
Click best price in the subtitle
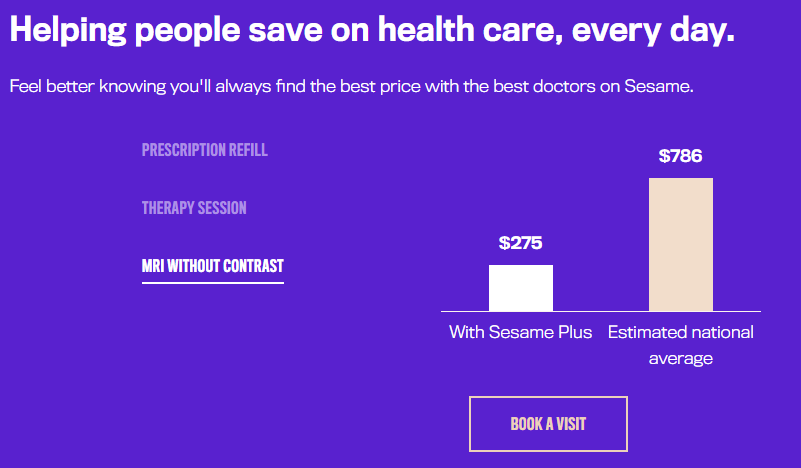[x=381, y=86]
